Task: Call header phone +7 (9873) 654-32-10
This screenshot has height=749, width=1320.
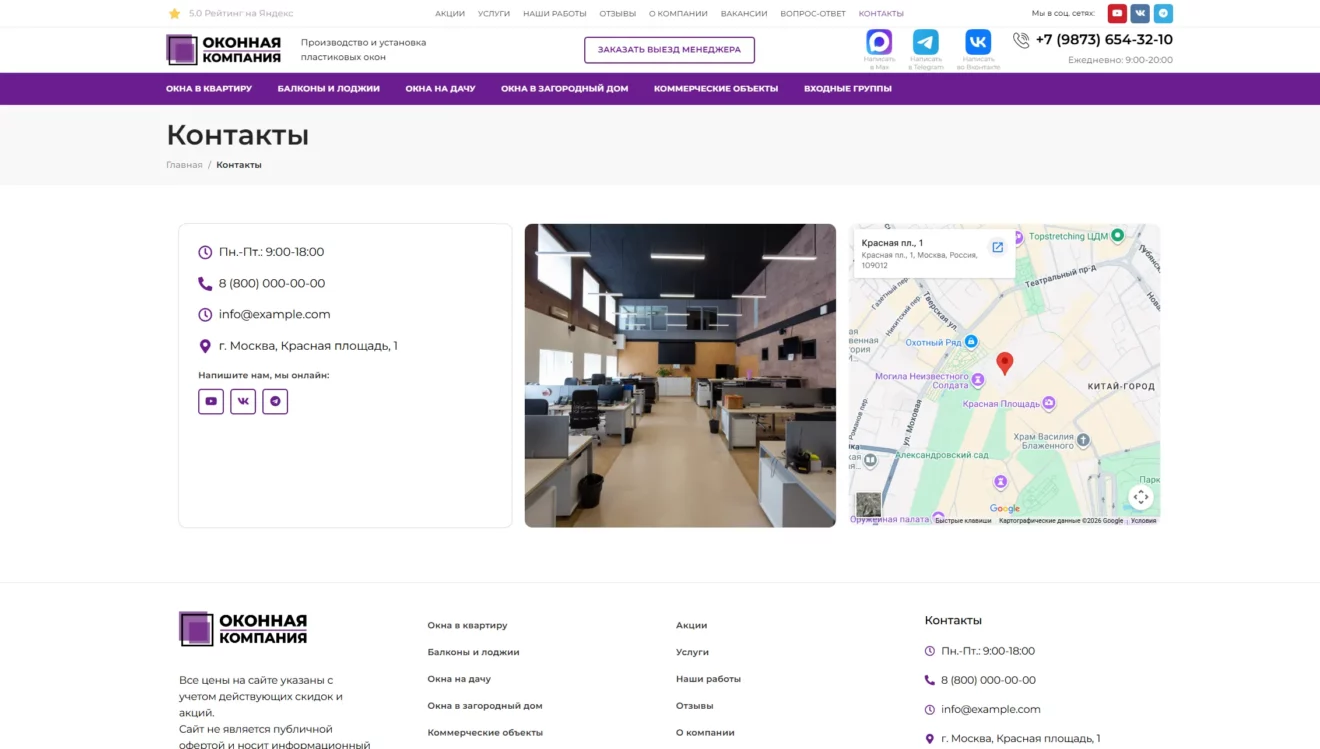Action: (x=1104, y=40)
